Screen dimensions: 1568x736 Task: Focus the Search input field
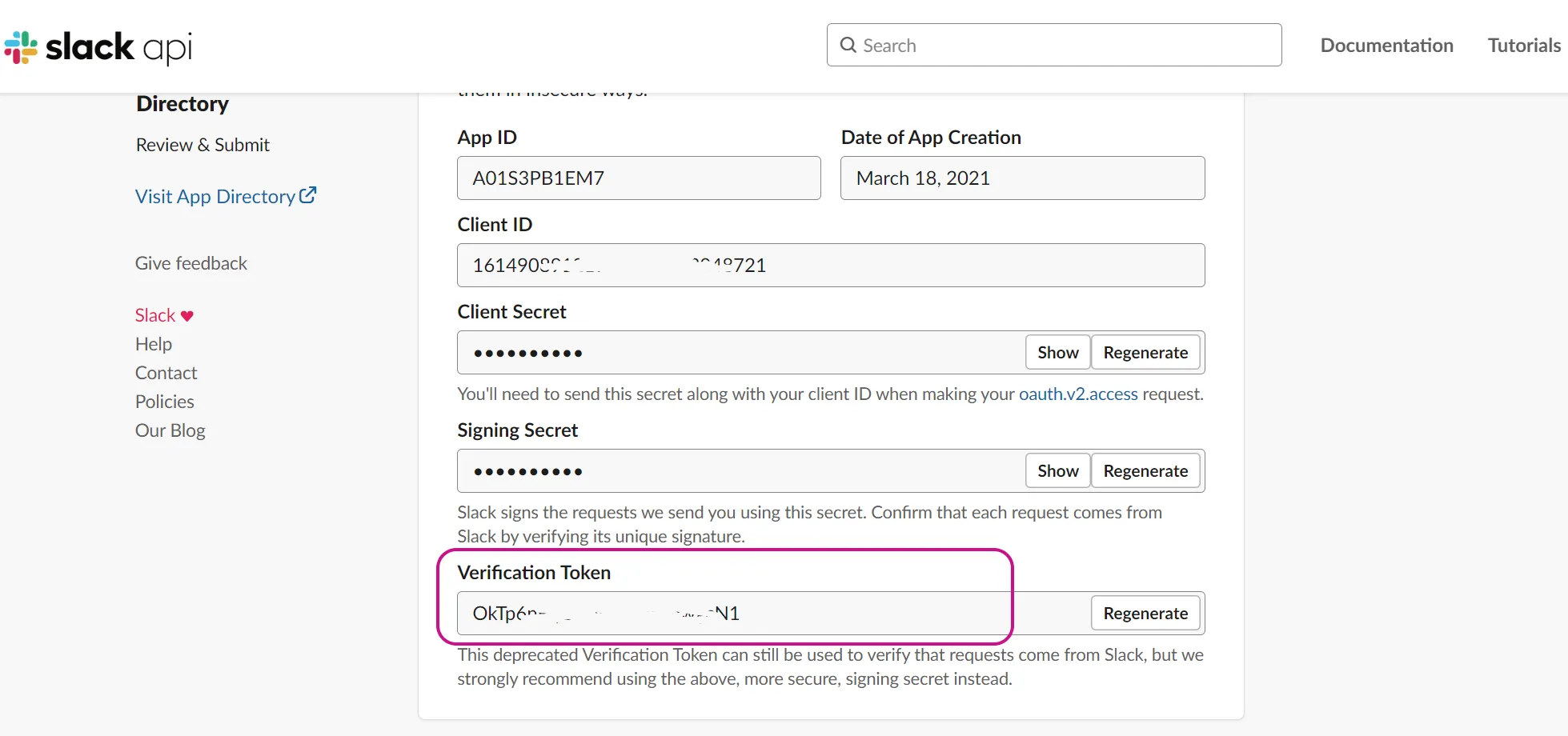coord(1054,45)
